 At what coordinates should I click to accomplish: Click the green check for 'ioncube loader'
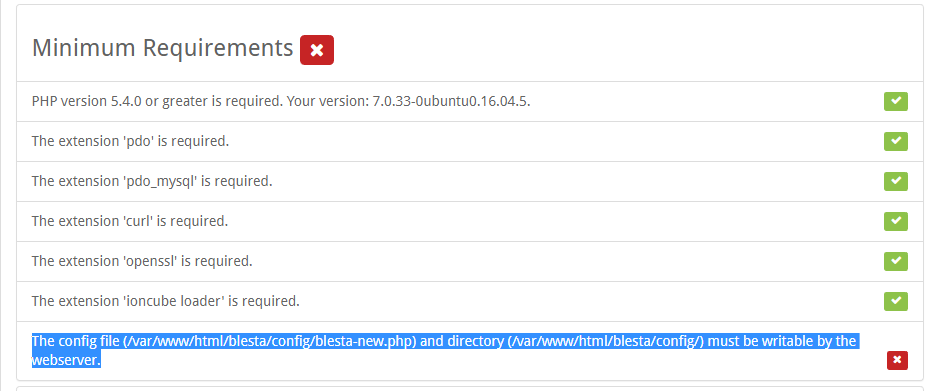(x=896, y=301)
